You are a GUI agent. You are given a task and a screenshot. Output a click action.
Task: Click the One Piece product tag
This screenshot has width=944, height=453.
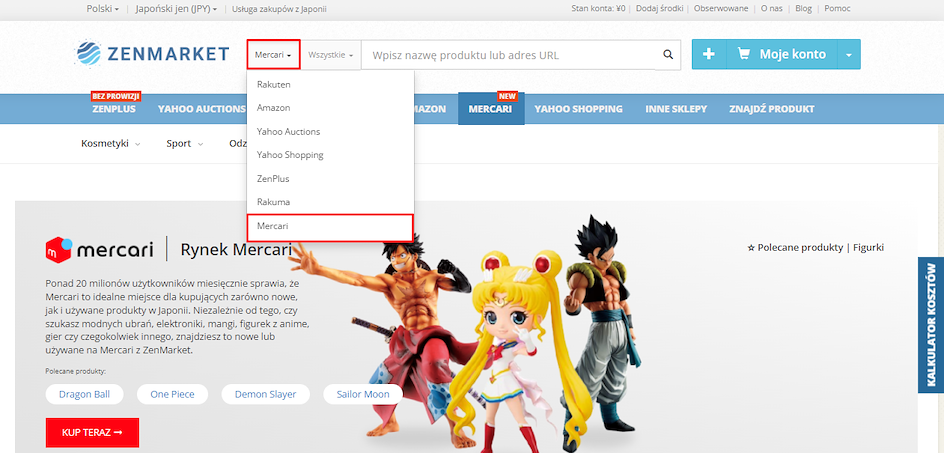[172, 395]
